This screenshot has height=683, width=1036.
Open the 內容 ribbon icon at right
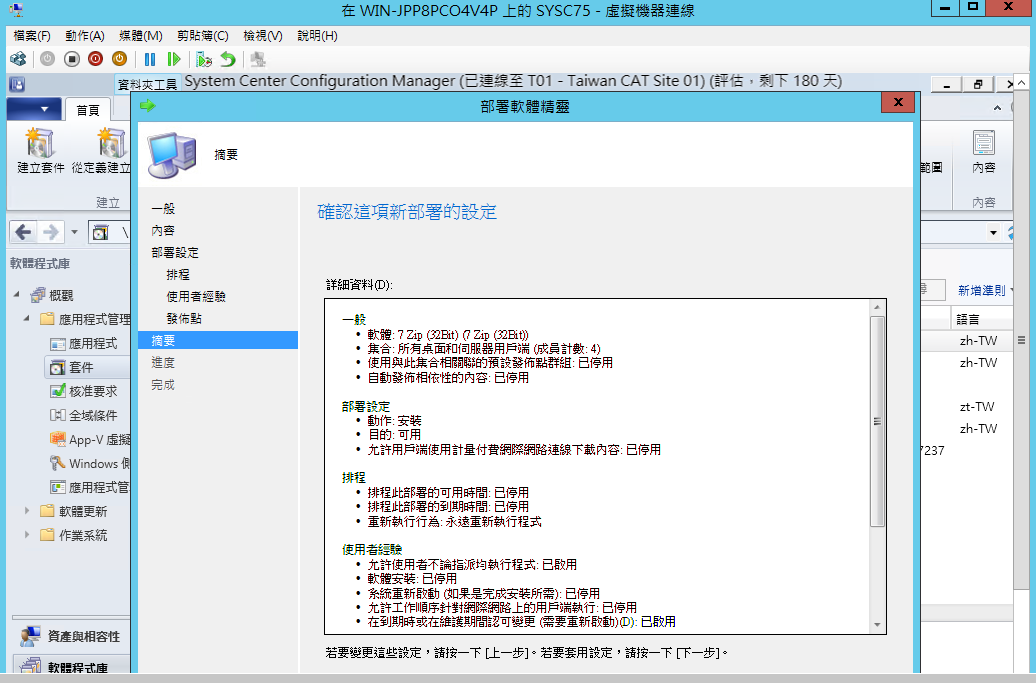[984, 143]
